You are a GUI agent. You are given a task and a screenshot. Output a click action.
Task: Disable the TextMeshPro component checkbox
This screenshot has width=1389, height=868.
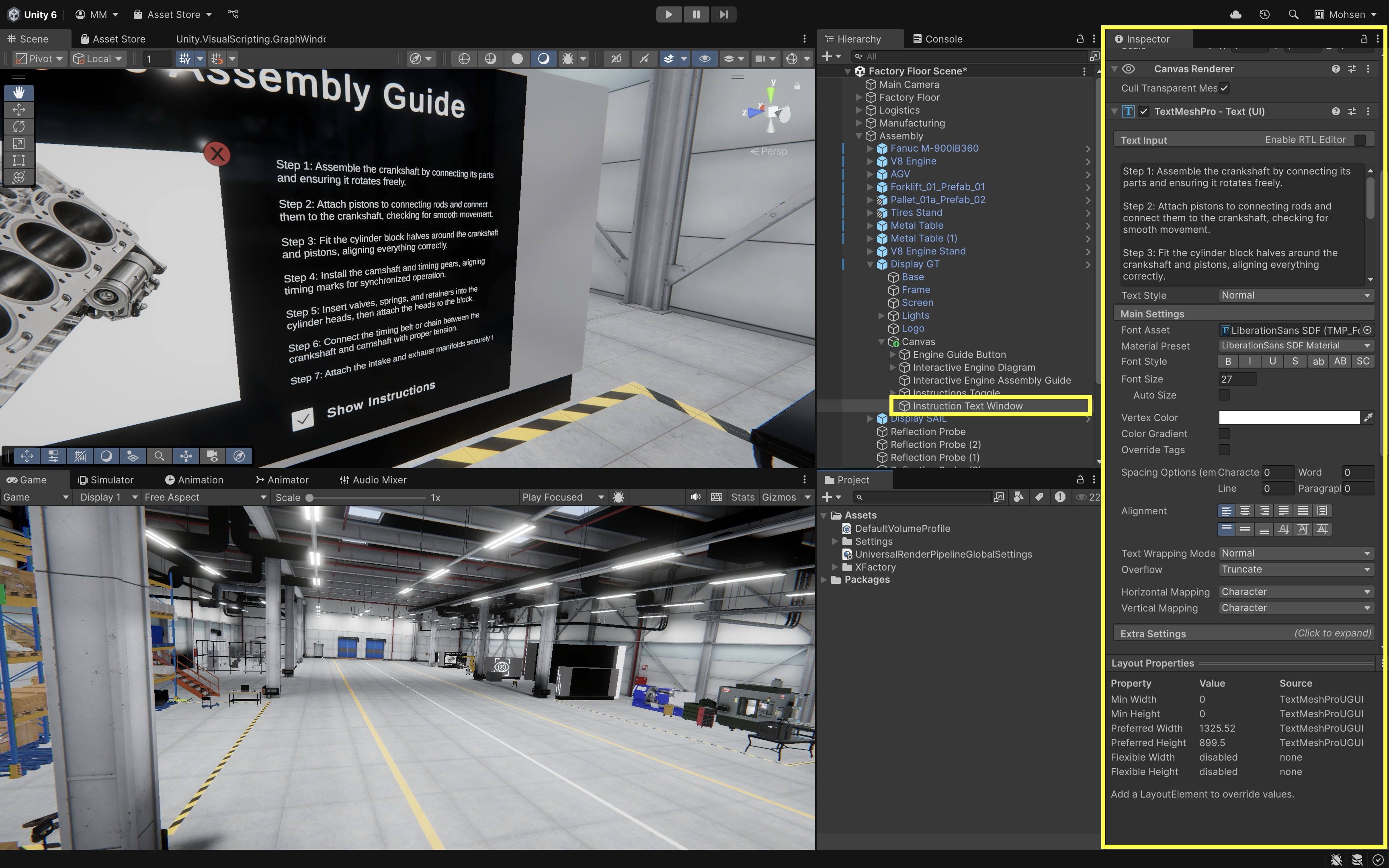click(x=1144, y=111)
